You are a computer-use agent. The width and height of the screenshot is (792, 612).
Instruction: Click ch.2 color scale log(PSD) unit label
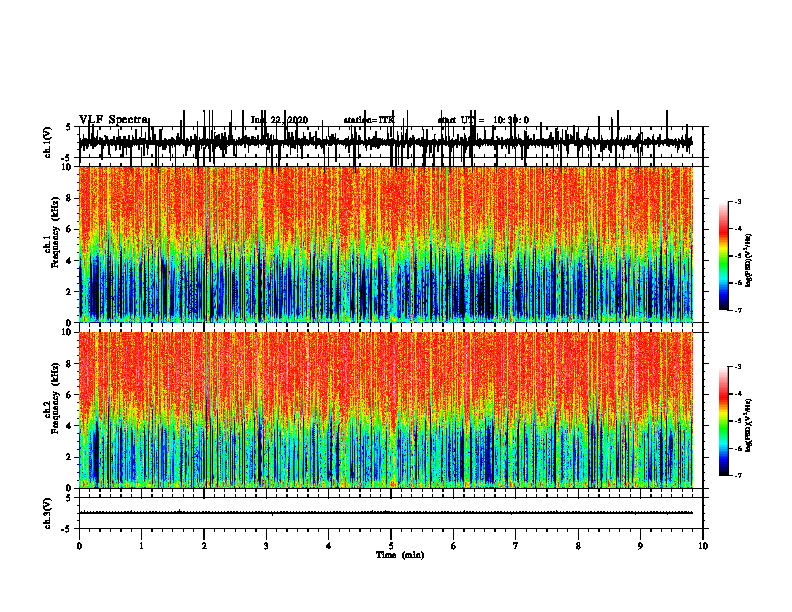[749, 425]
